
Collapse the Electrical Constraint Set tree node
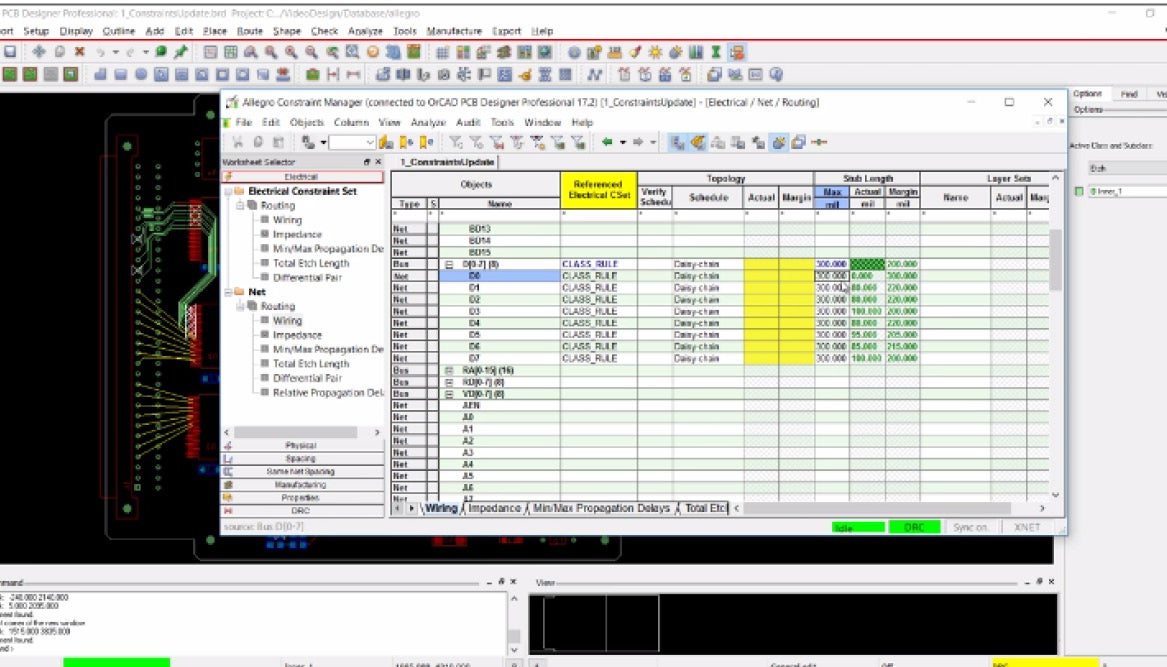[x=228, y=191]
